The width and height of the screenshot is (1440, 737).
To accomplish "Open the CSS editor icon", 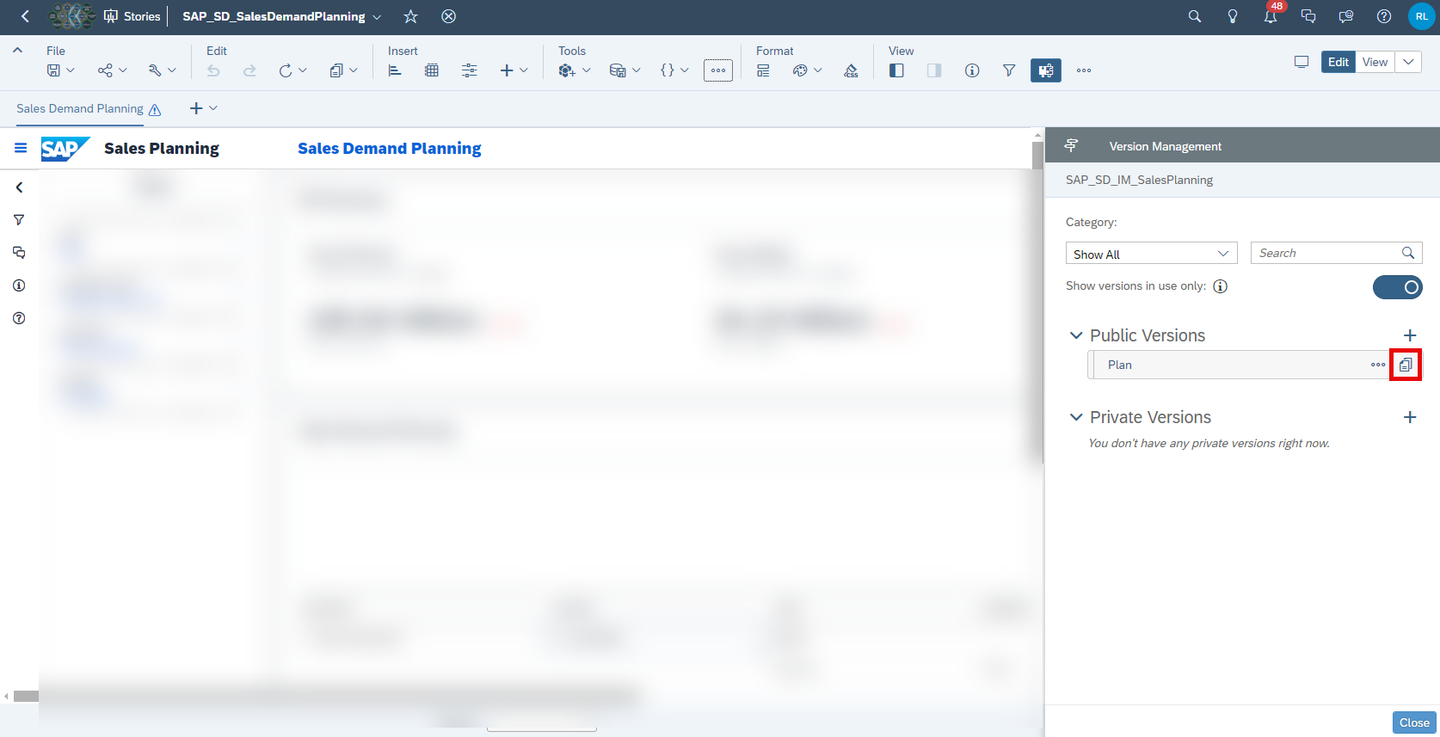I will 851,70.
